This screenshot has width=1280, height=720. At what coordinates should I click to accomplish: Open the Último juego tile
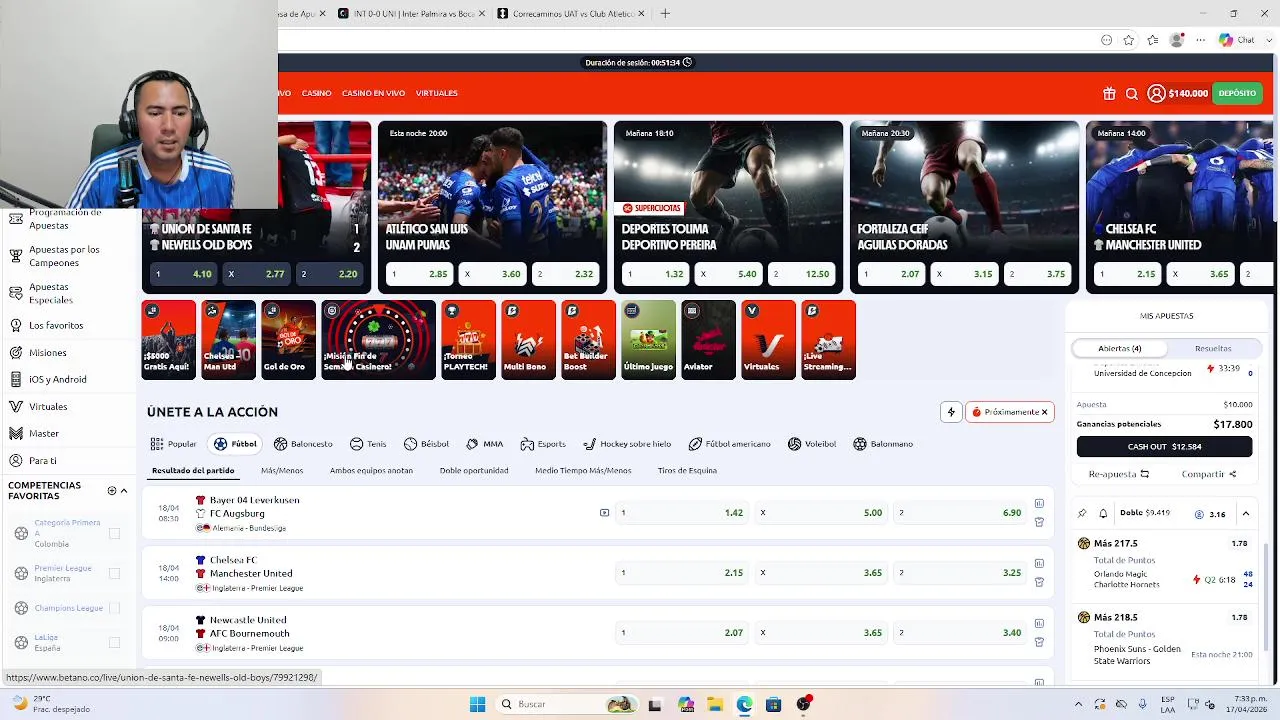648,339
